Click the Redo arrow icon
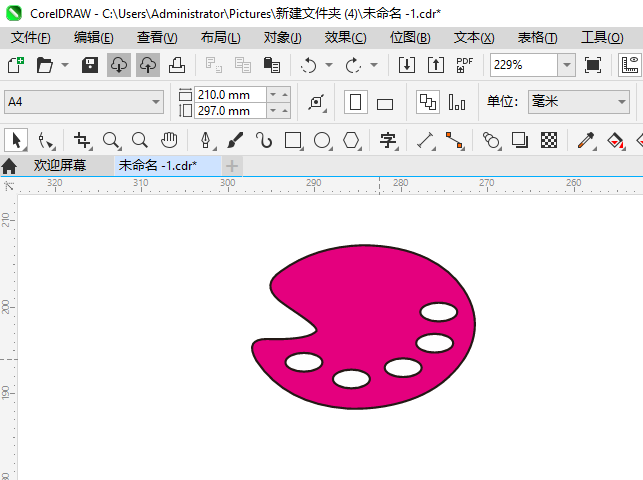Viewport: 643px width, 480px height. tap(353, 65)
